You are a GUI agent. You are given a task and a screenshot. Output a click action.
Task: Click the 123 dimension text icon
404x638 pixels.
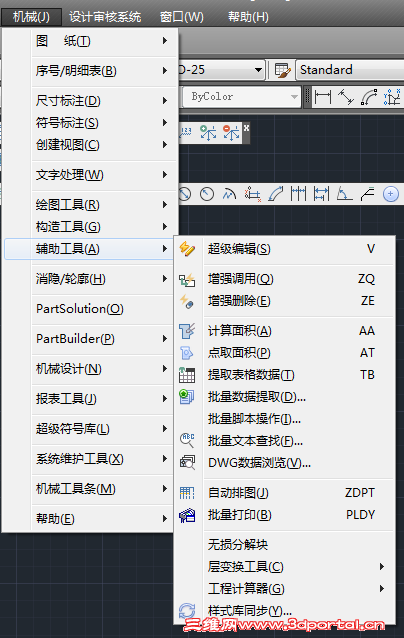pyautogui.click(x=186, y=133)
